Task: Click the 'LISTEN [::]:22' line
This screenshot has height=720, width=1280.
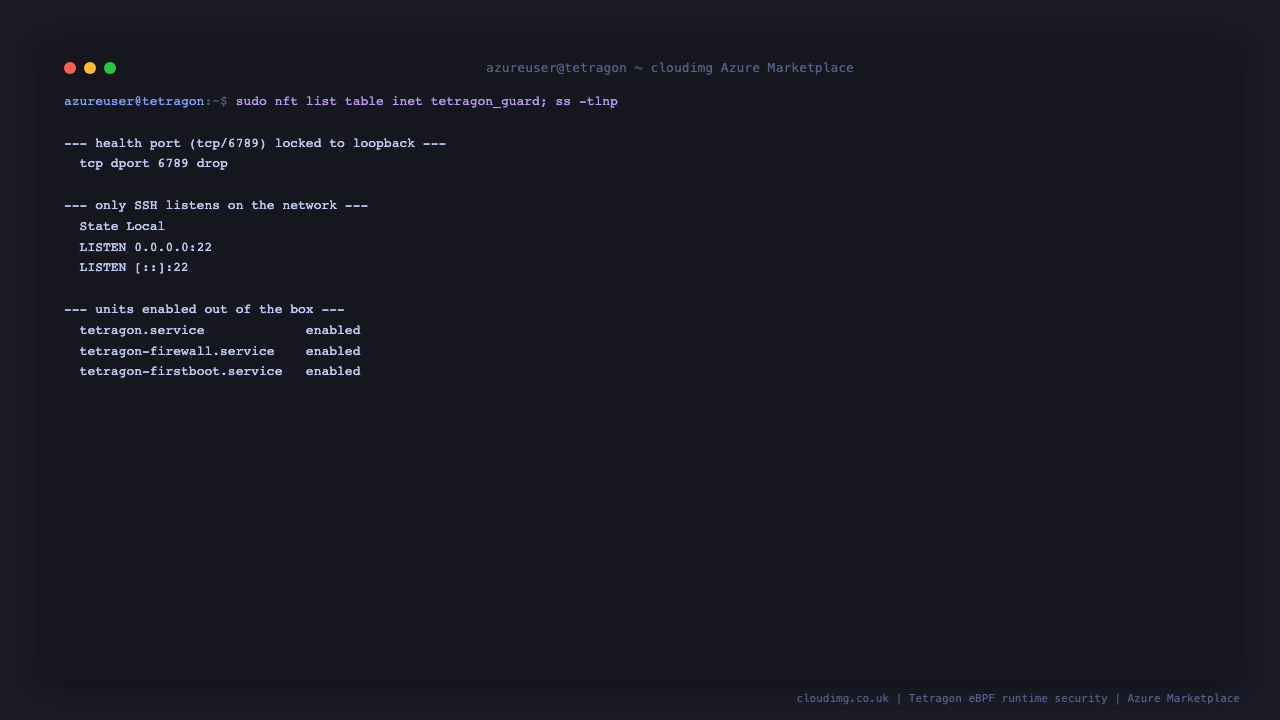Action: click(x=134, y=268)
